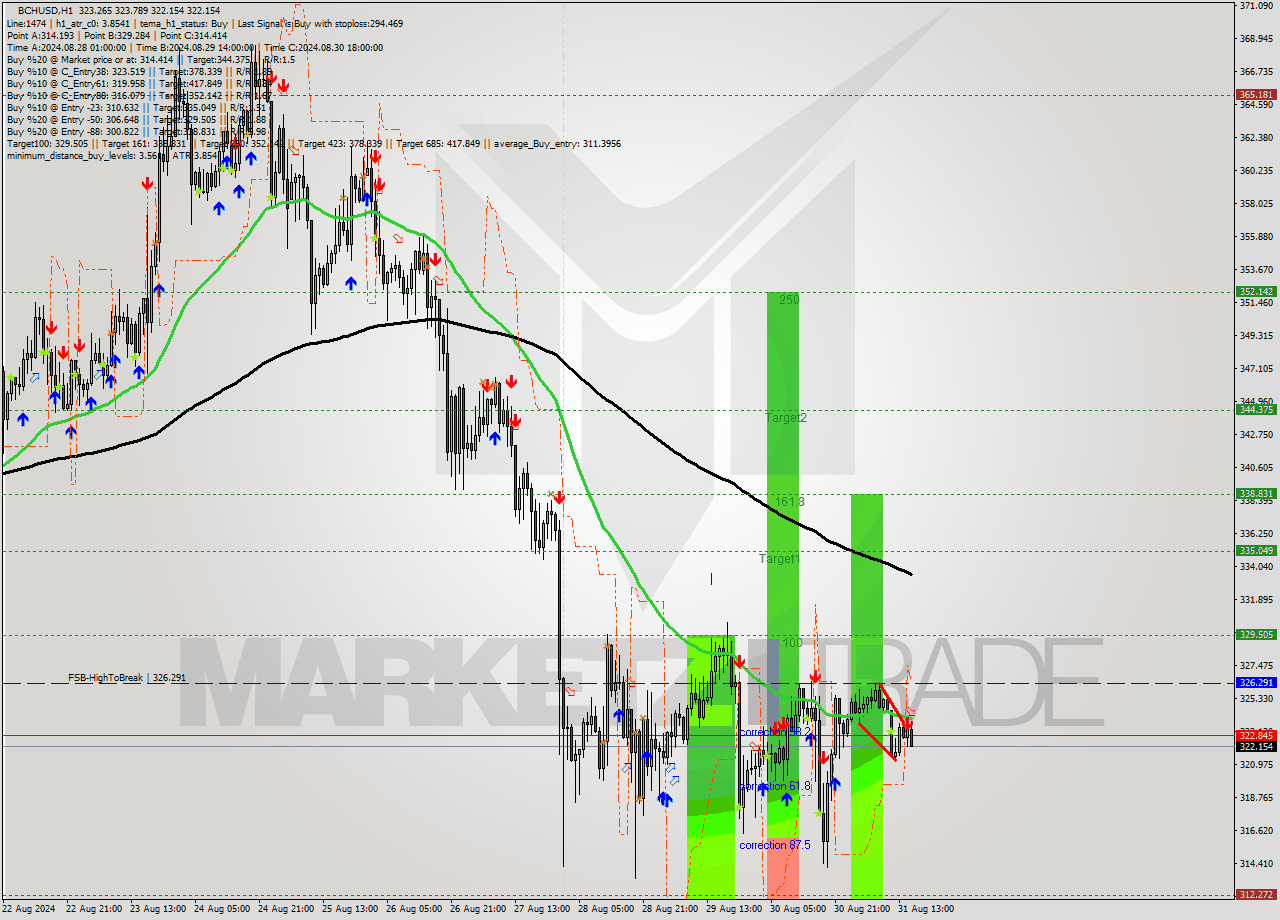This screenshot has width=1280, height=920.
Task: Click the 349.315 price axis label
Action: coord(1255,335)
